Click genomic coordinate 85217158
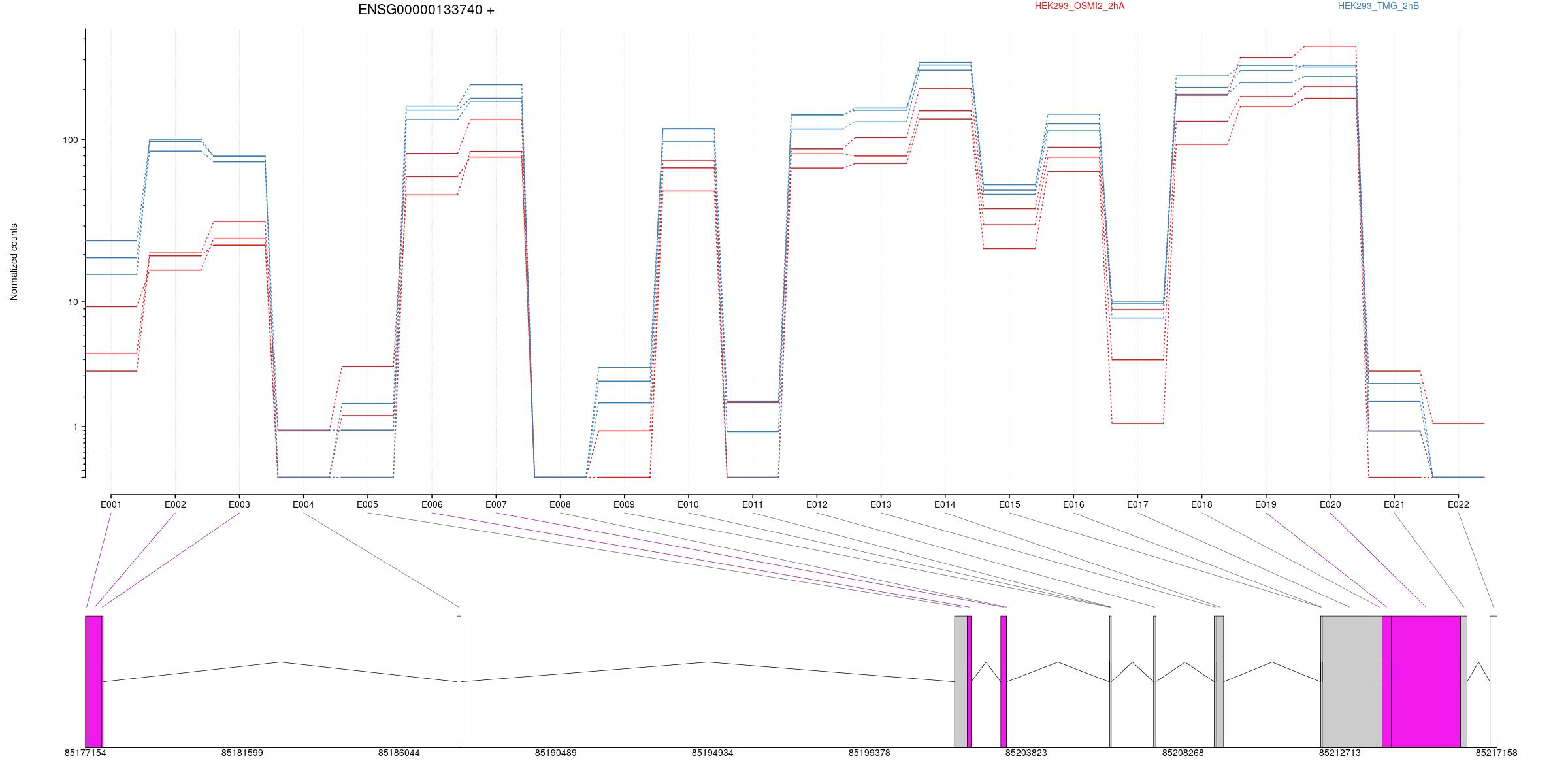1568x784 pixels. 1497,753
